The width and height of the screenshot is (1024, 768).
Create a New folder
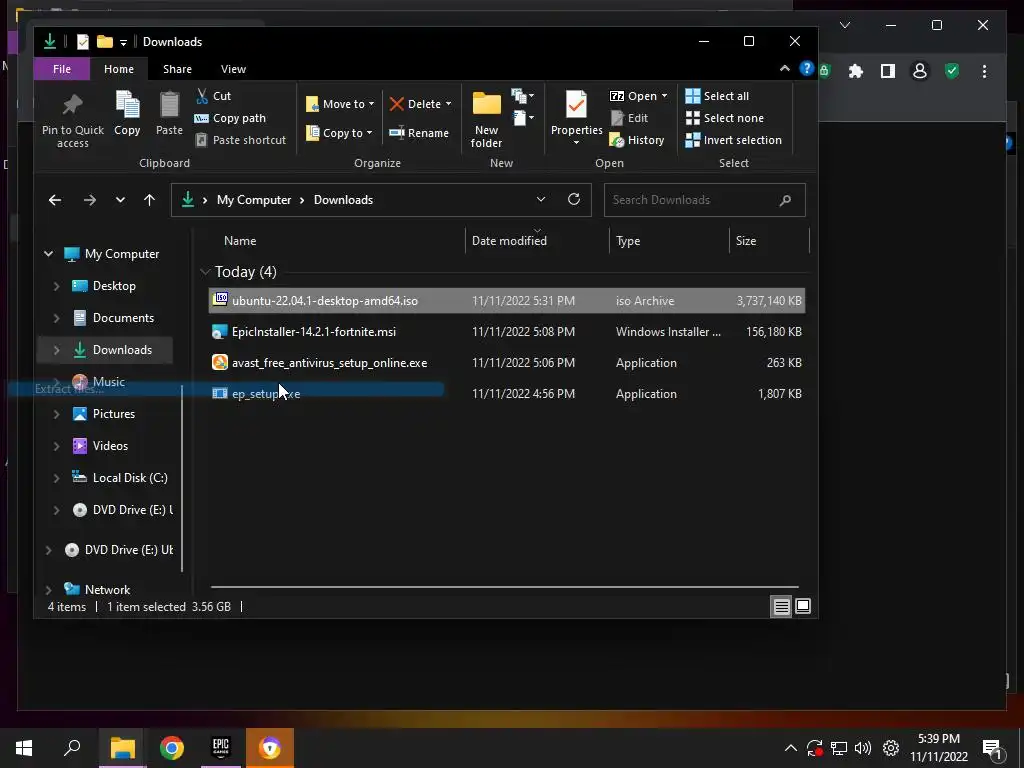[487, 120]
